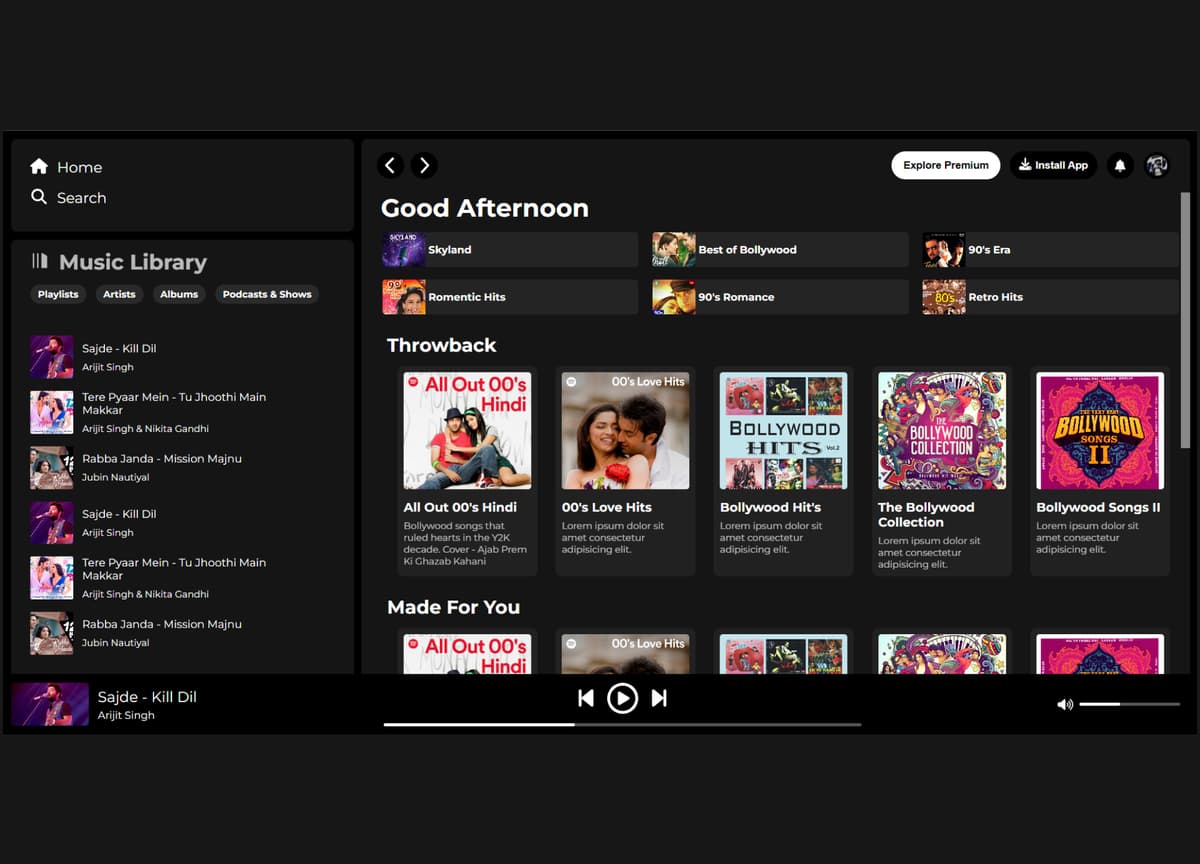Open notifications bell icon

[x=1120, y=165]
